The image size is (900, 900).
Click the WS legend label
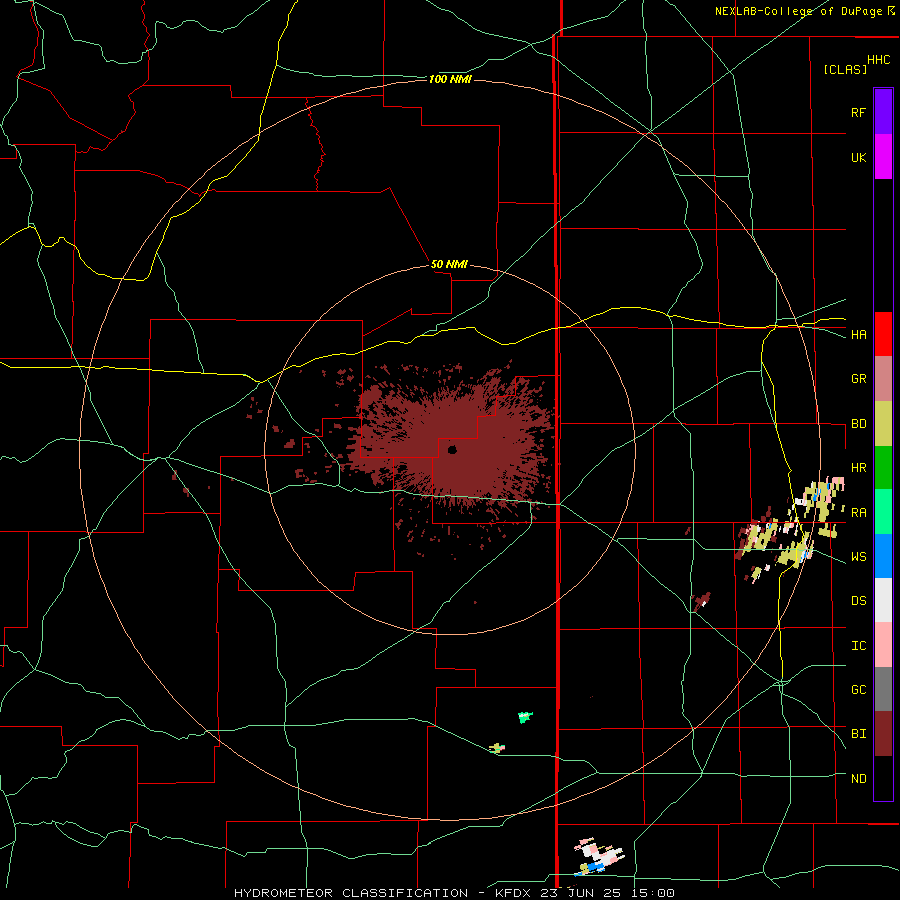858,556
